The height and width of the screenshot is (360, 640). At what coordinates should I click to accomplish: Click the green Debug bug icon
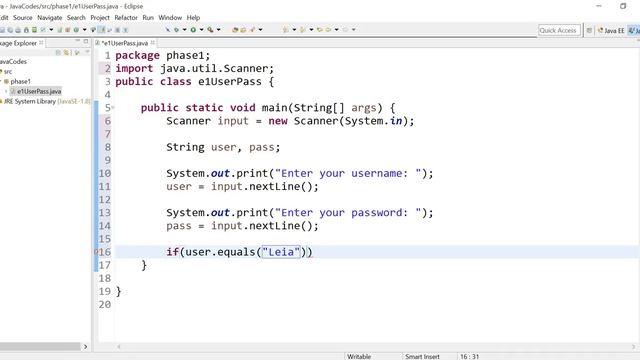pyautogui.click(x=176, y=30)
